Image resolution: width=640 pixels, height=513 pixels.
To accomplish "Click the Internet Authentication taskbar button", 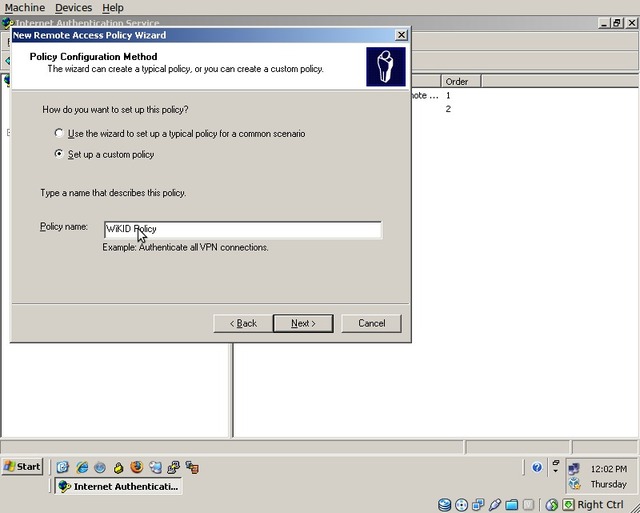I will pos(117,487).
